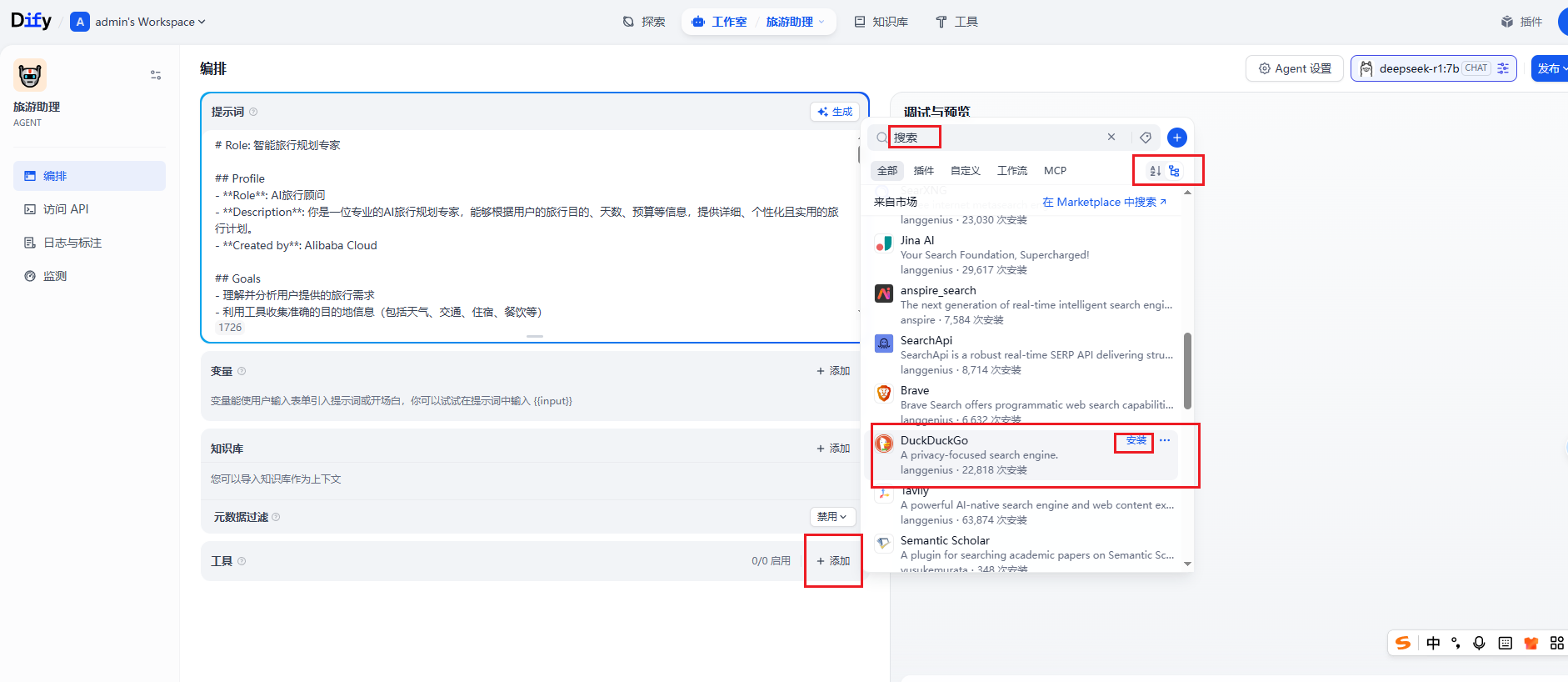Select the 全部 tab in tool picker
The height and width of the screenshot is (682, 1568).
click(x=887, y=171)
